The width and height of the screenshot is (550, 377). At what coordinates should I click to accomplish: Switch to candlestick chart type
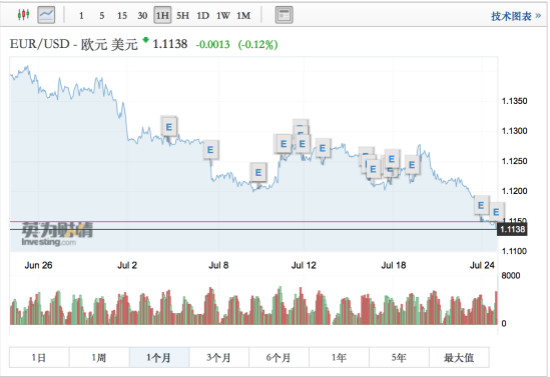coord(23,15)
